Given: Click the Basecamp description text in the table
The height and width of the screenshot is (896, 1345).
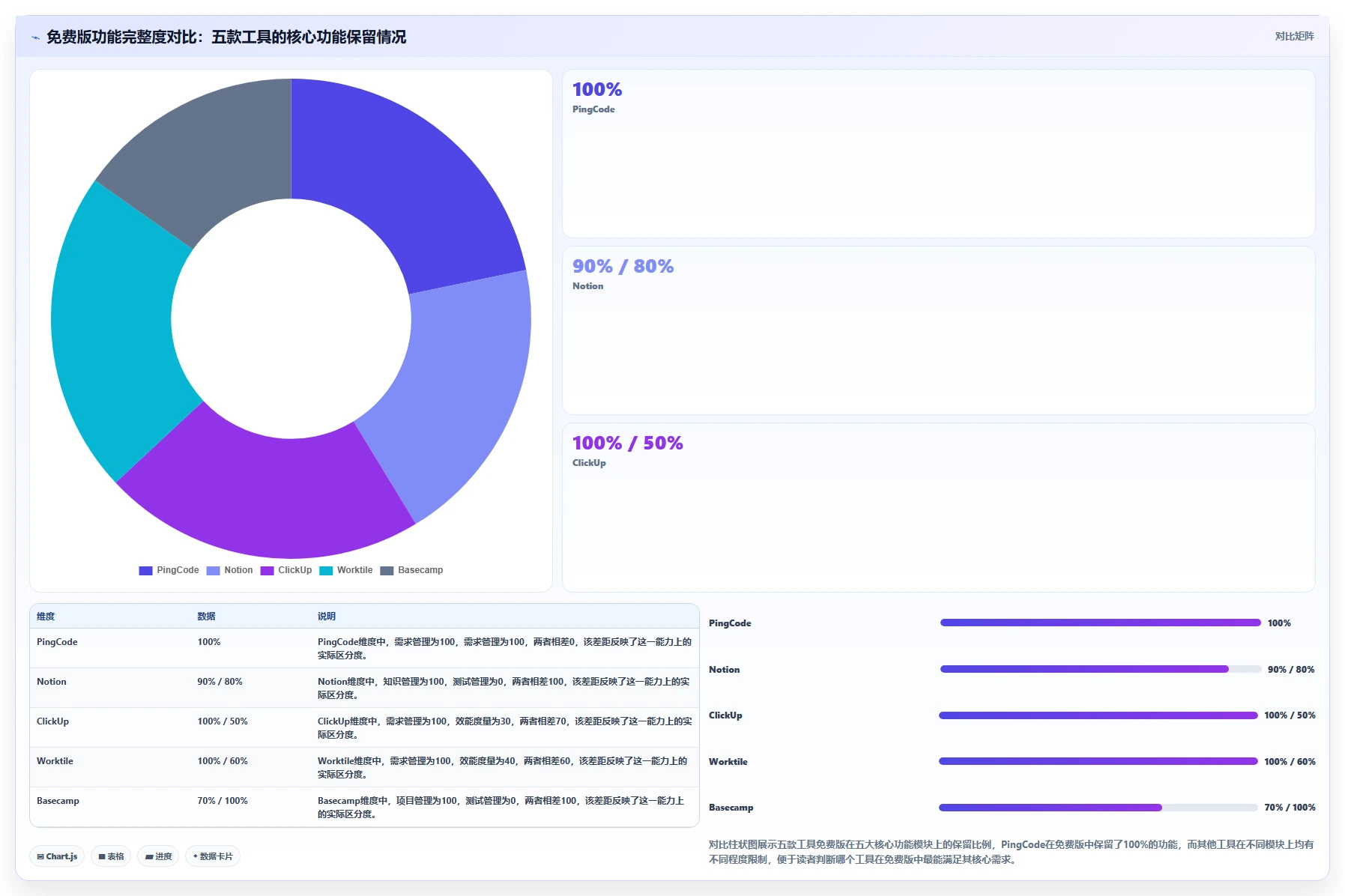Looking at the screenshot, I should click(x=501, y=808).
